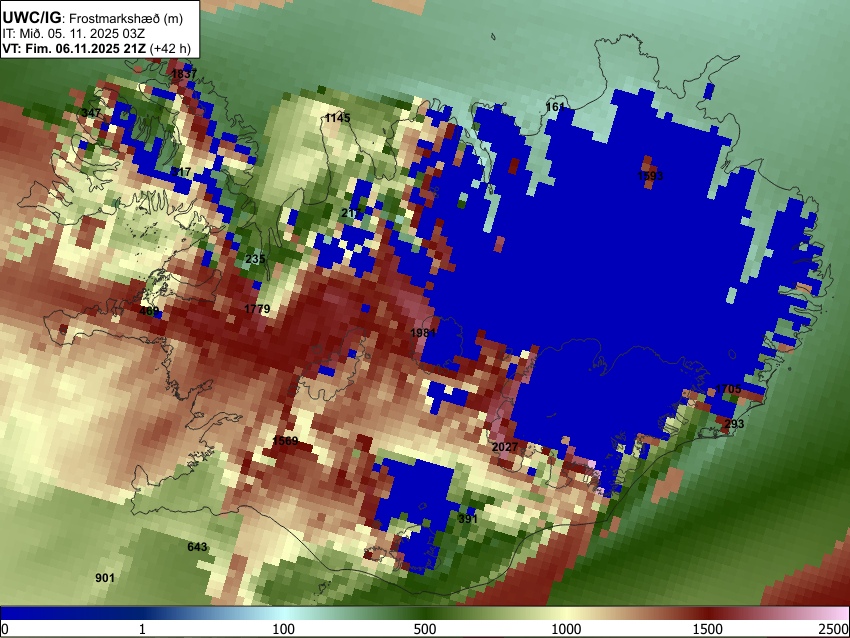Click the map value label 1705

tap(728, 389)
